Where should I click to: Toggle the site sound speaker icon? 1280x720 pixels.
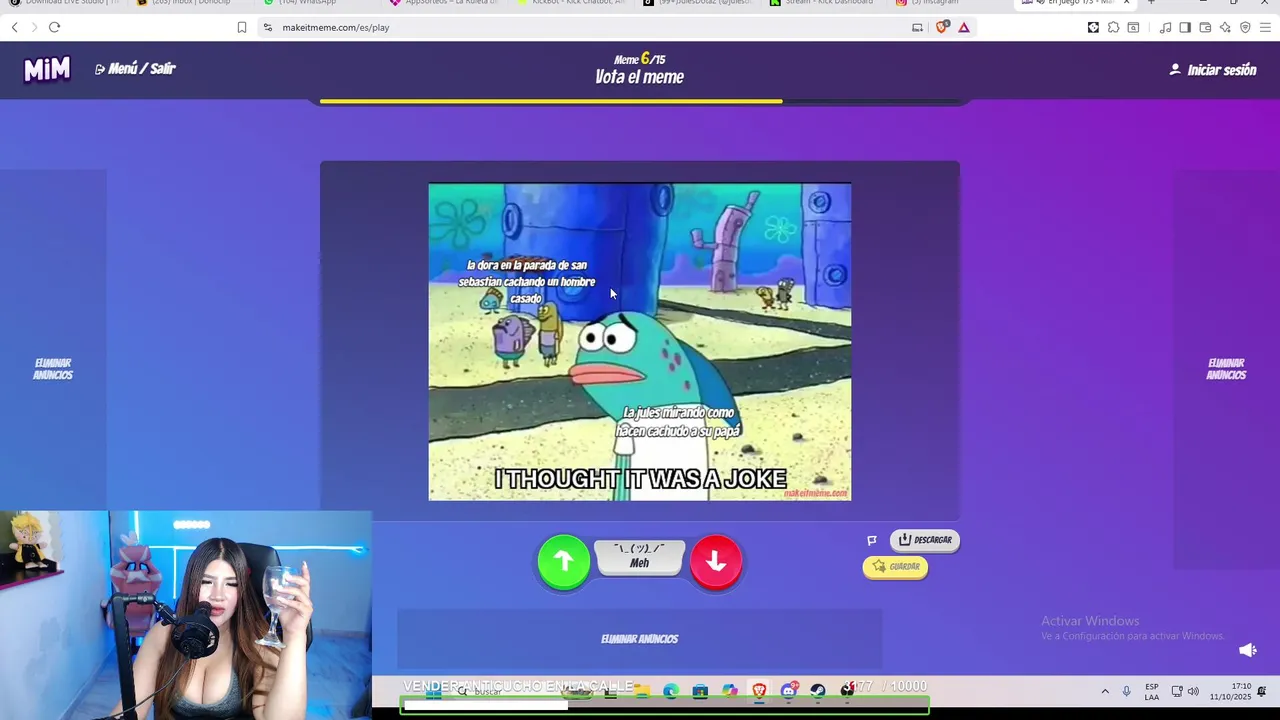(x=1248, y=650)
